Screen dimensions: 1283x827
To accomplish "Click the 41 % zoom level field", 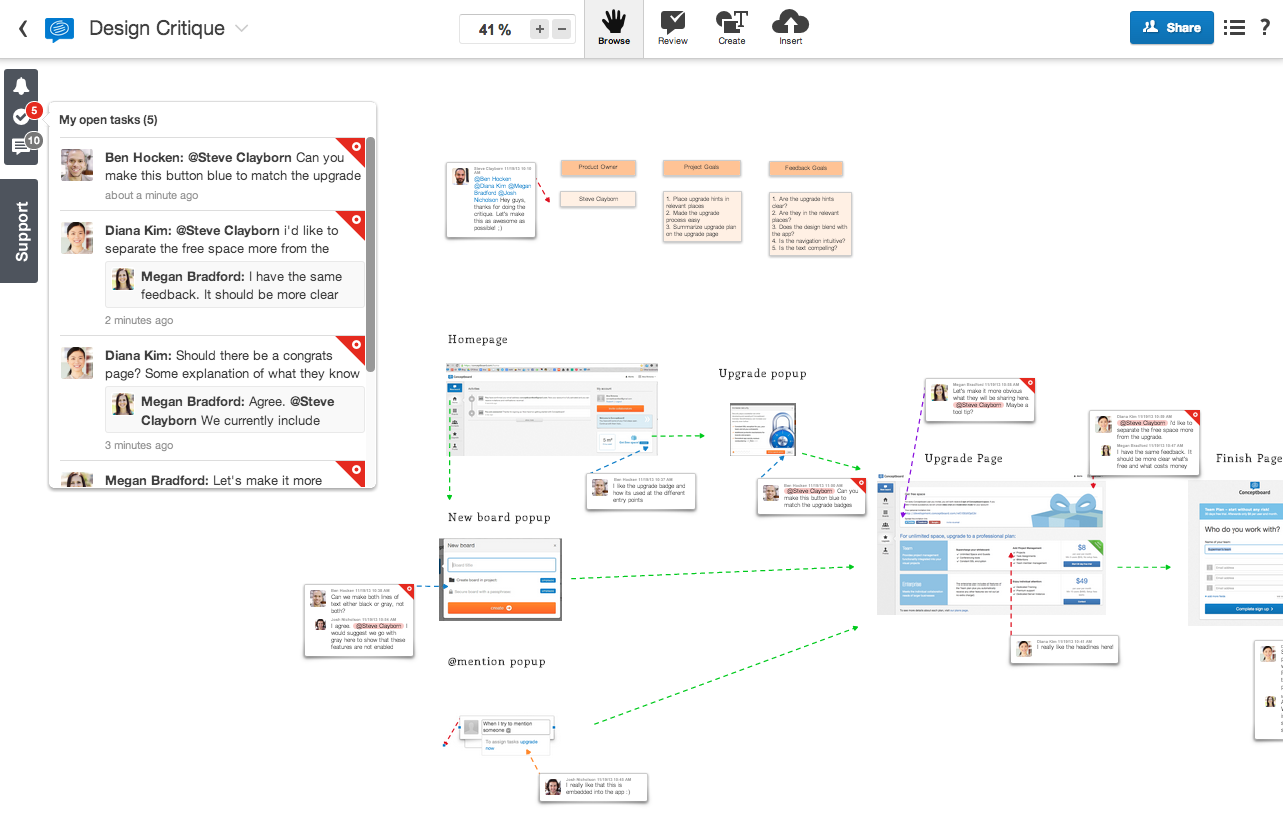I will (494, 29).
